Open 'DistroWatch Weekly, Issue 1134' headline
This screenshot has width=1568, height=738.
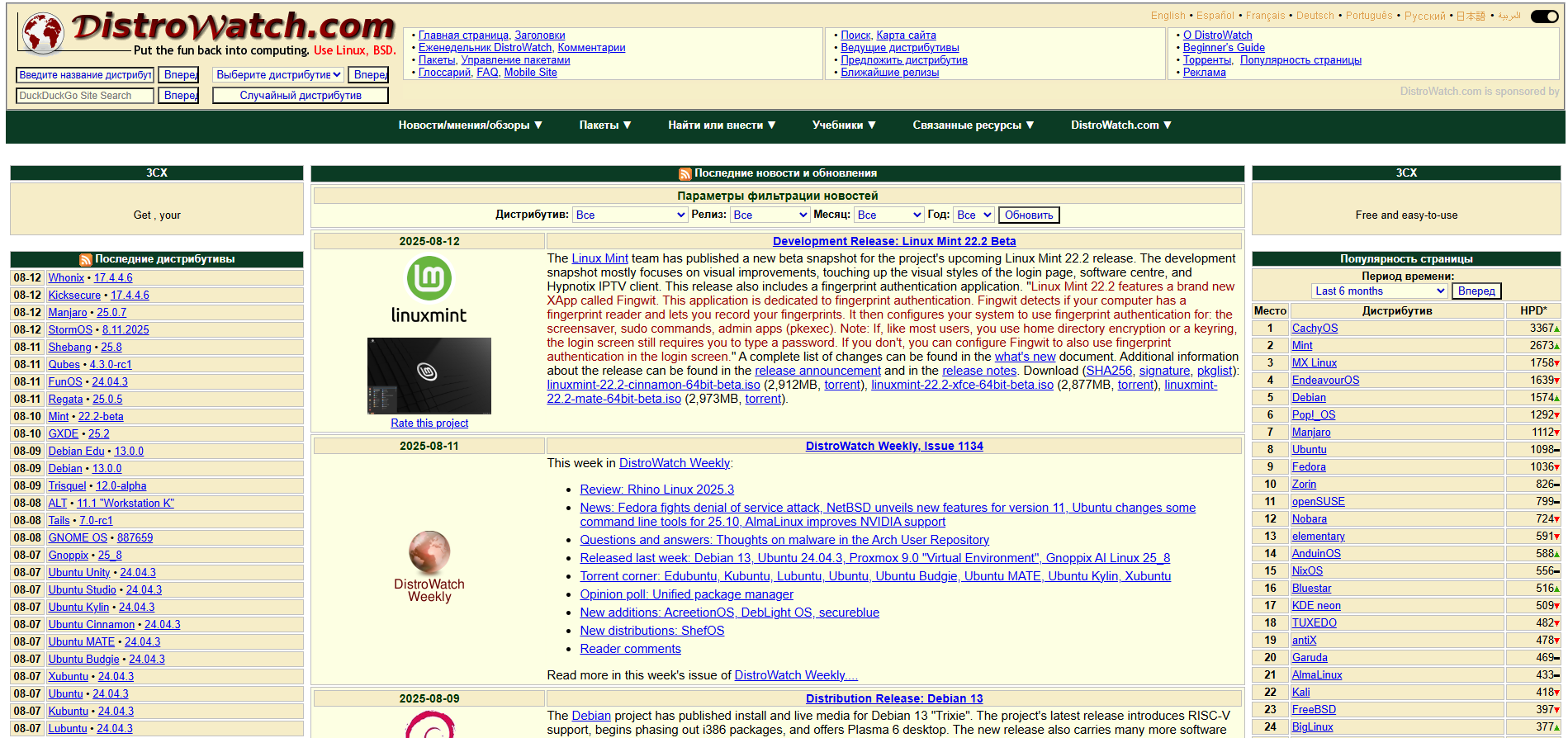[x=894, y=447]
